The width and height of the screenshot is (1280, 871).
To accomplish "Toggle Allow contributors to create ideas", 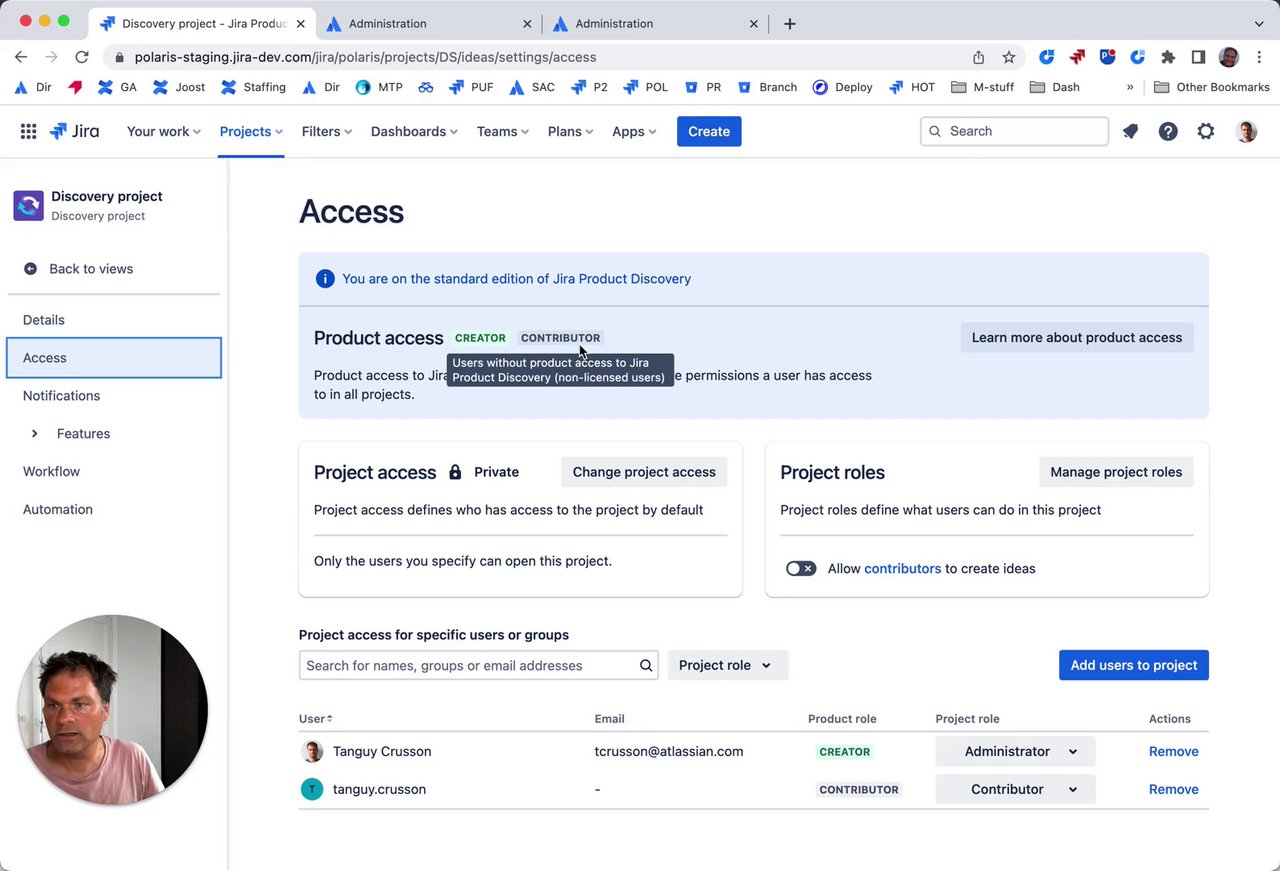I will (801, 569).
